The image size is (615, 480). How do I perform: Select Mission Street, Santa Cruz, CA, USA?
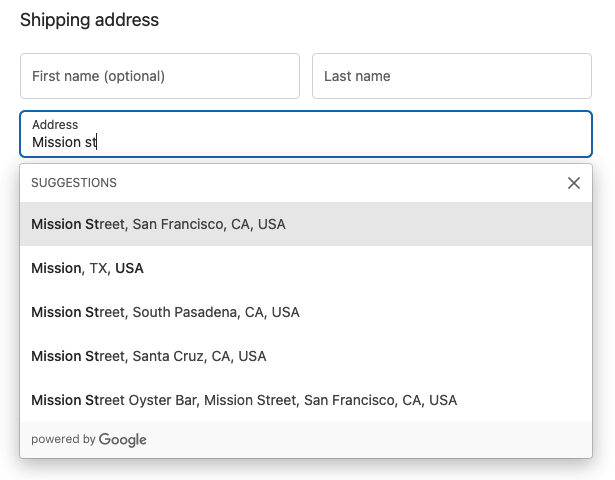pyautogui.click(x=306, y=356)
